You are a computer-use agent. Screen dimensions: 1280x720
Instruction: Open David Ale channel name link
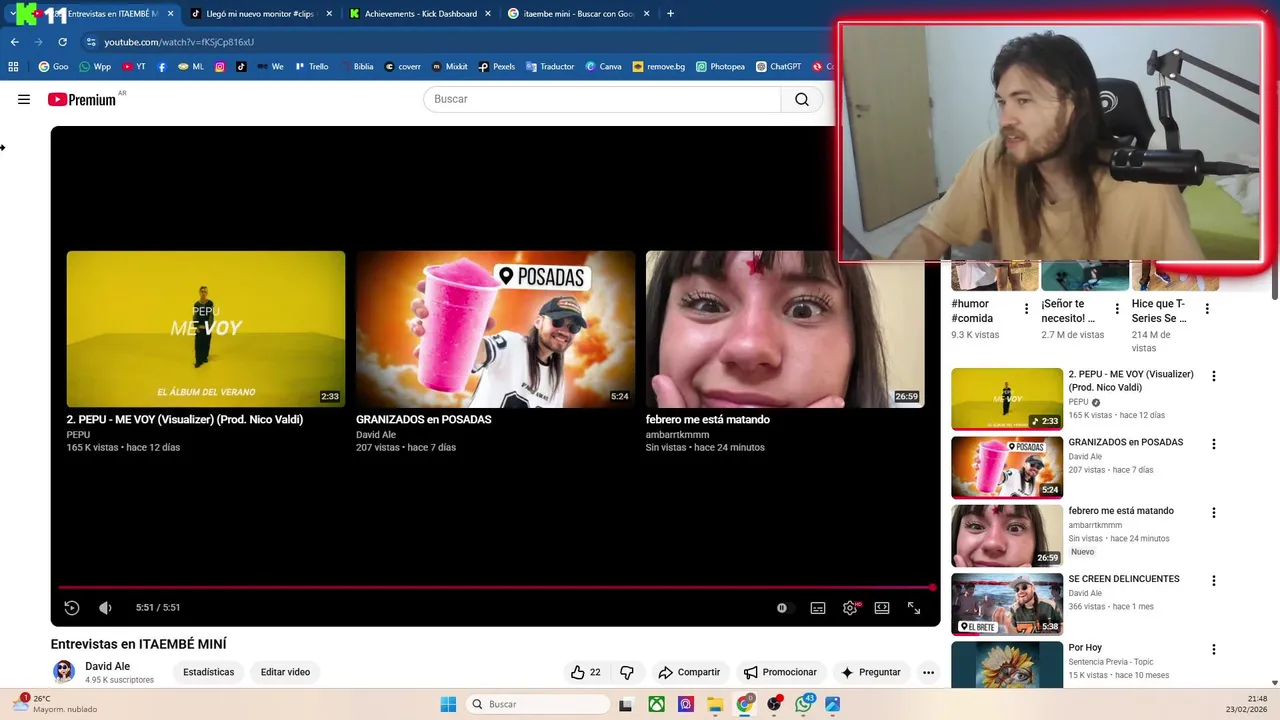coord(107,666)
